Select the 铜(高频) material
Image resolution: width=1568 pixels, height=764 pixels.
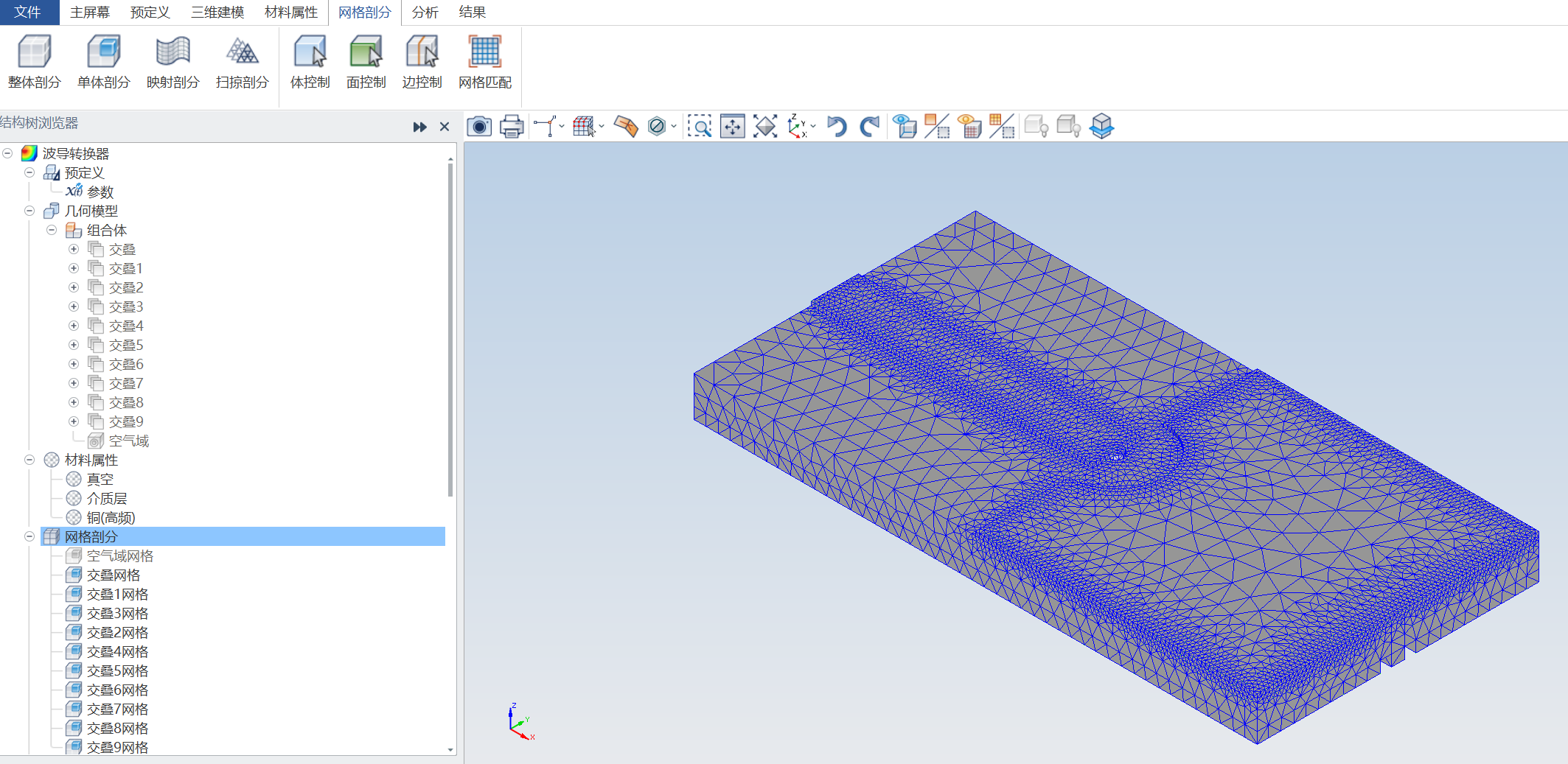(111, 517)
